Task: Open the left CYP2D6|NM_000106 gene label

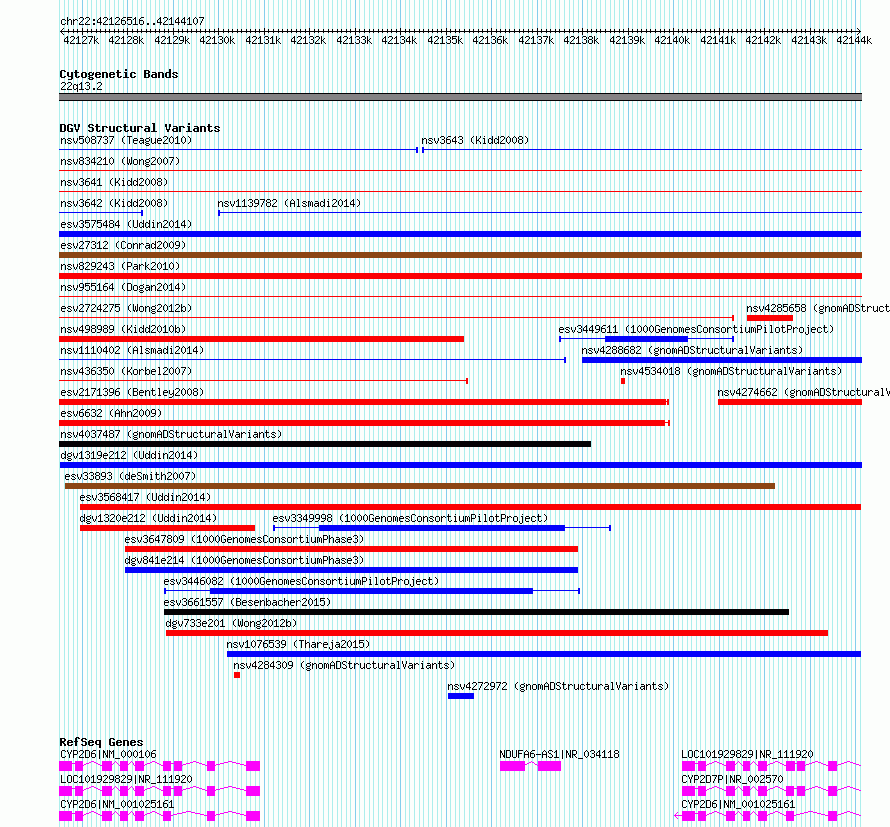Action: [x=108, y=754]
